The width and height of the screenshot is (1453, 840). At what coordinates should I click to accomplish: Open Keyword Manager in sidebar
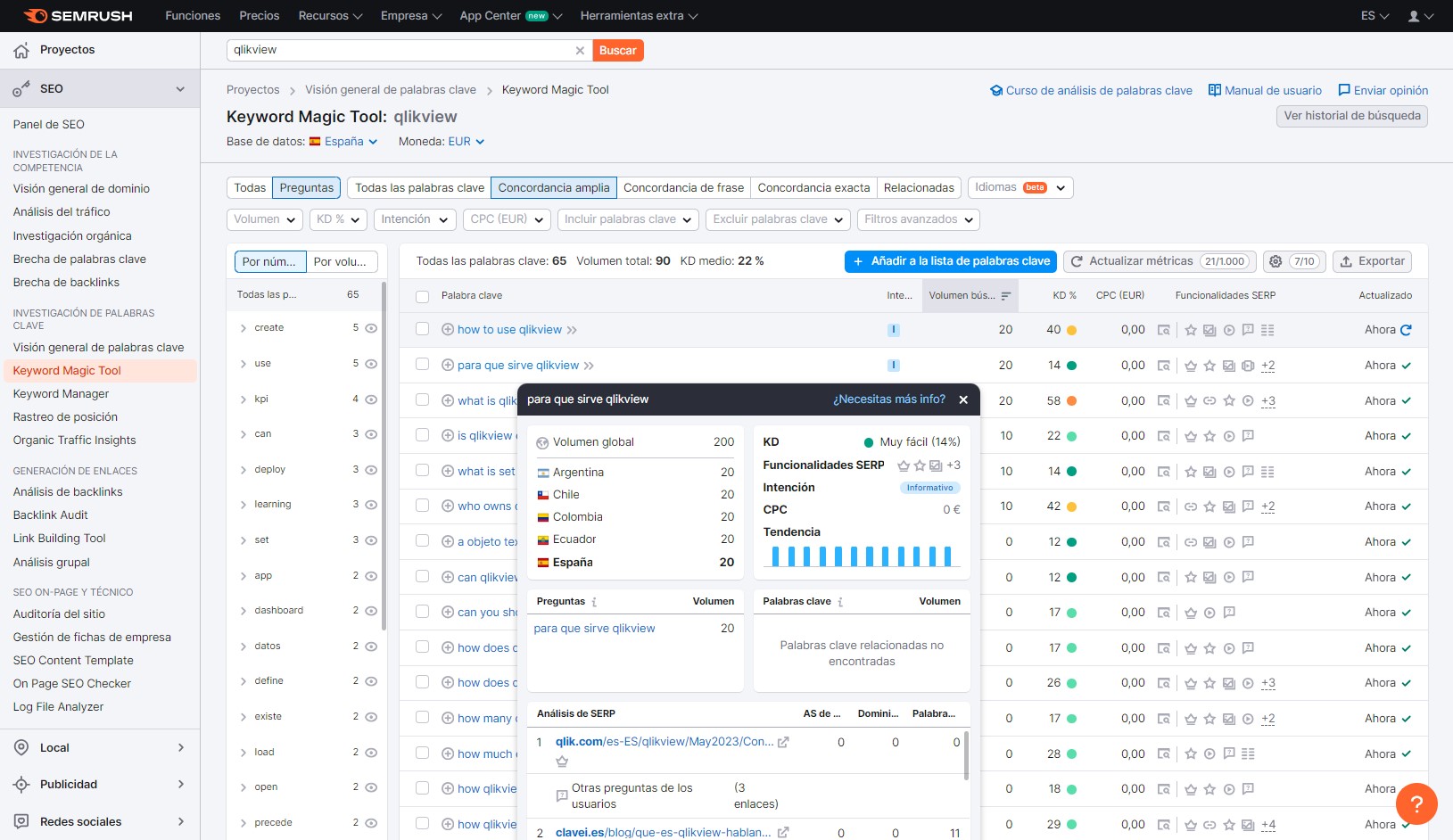pos(62,394)
